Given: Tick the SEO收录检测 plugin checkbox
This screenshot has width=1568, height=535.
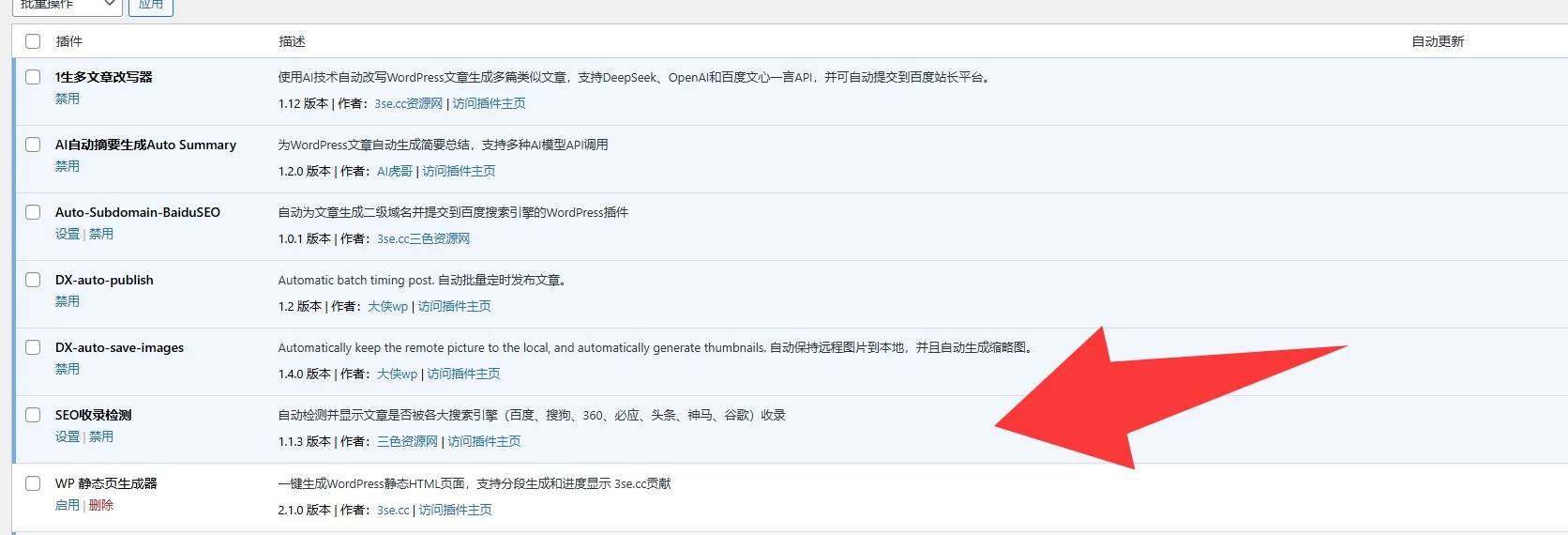Looking at the screenshot, I should pos(33,415).
